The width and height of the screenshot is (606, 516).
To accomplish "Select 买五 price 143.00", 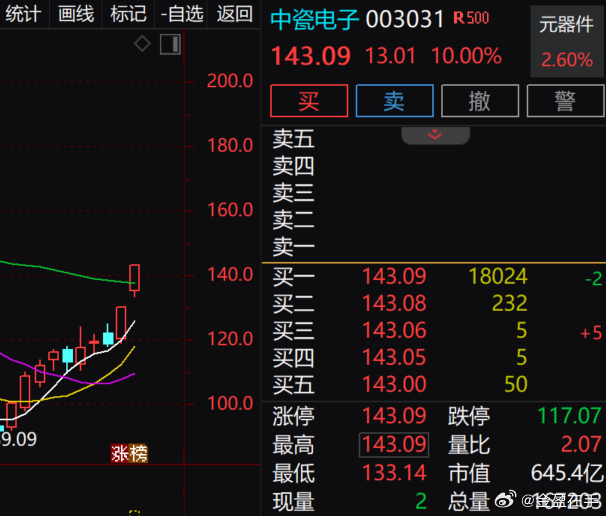I will [394, 385].
